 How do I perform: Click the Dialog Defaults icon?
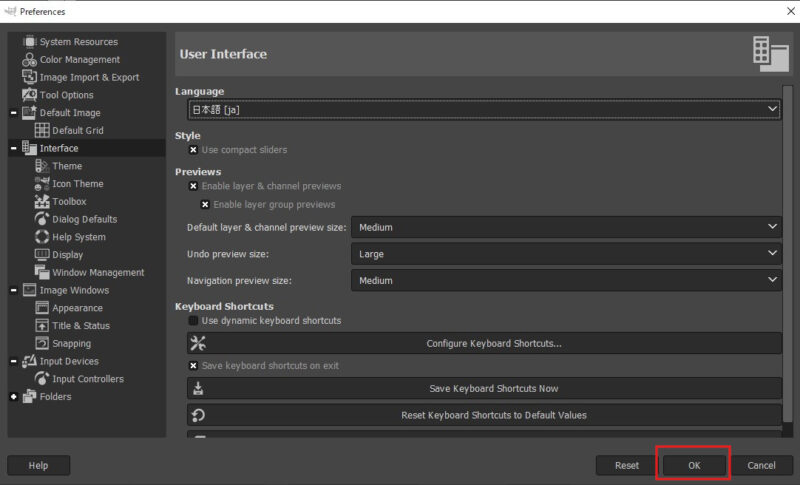(x=42, y=219)
